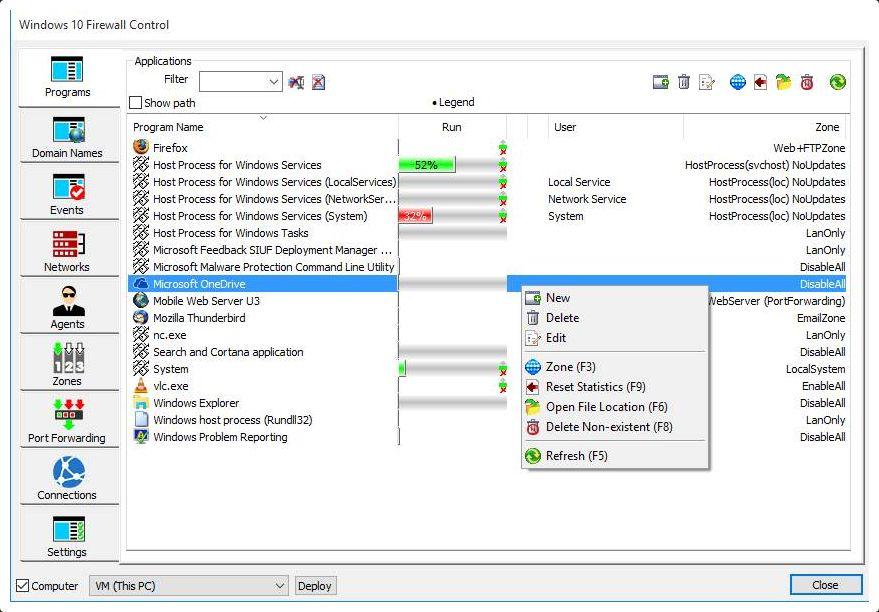Click the Edit toolbar icon
The height and width of the screenshot is (612, 879).
(x=707, y=82)
